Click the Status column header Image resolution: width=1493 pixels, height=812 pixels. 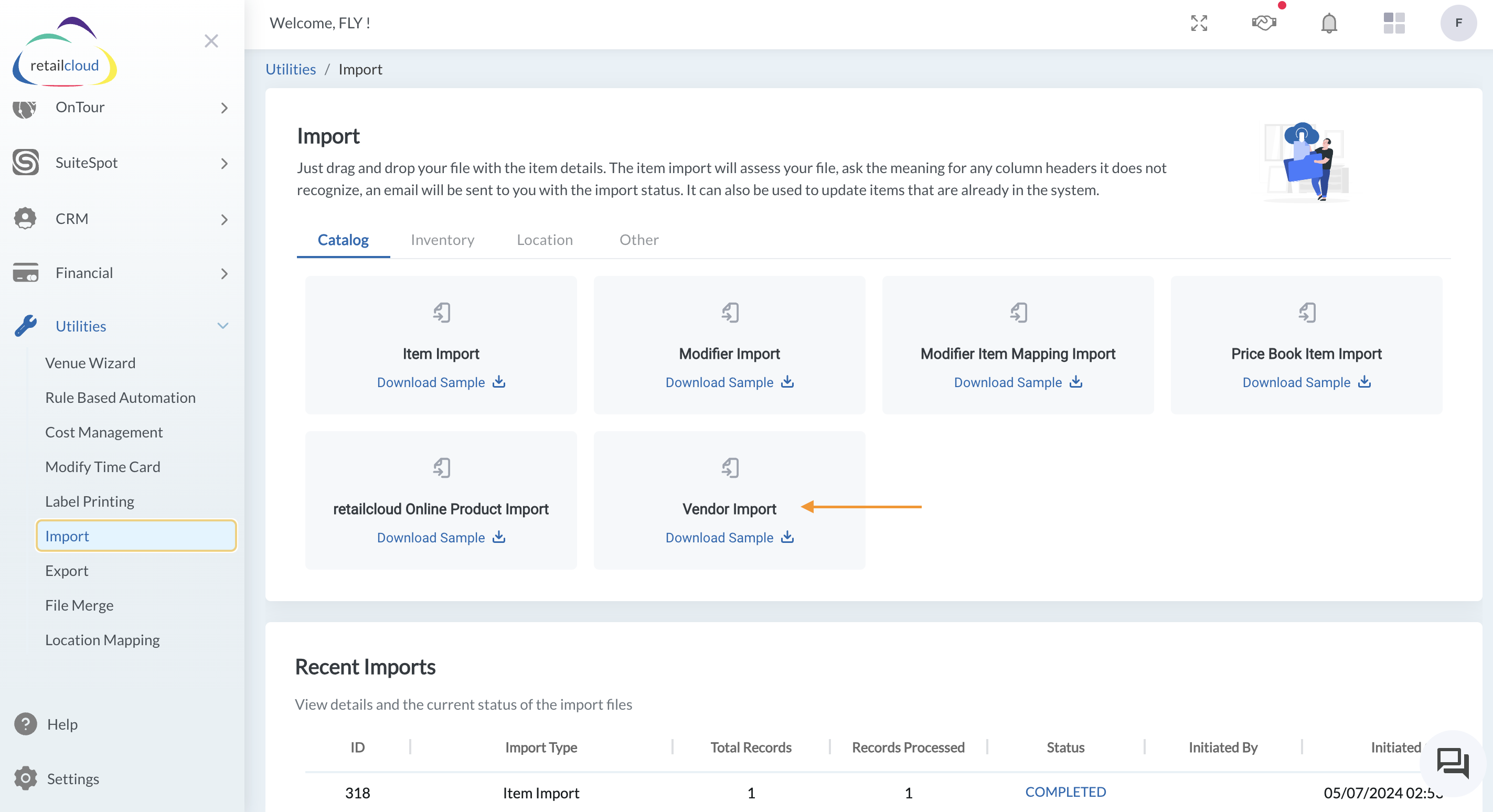pyautogui.click(x=1065, y=747)
